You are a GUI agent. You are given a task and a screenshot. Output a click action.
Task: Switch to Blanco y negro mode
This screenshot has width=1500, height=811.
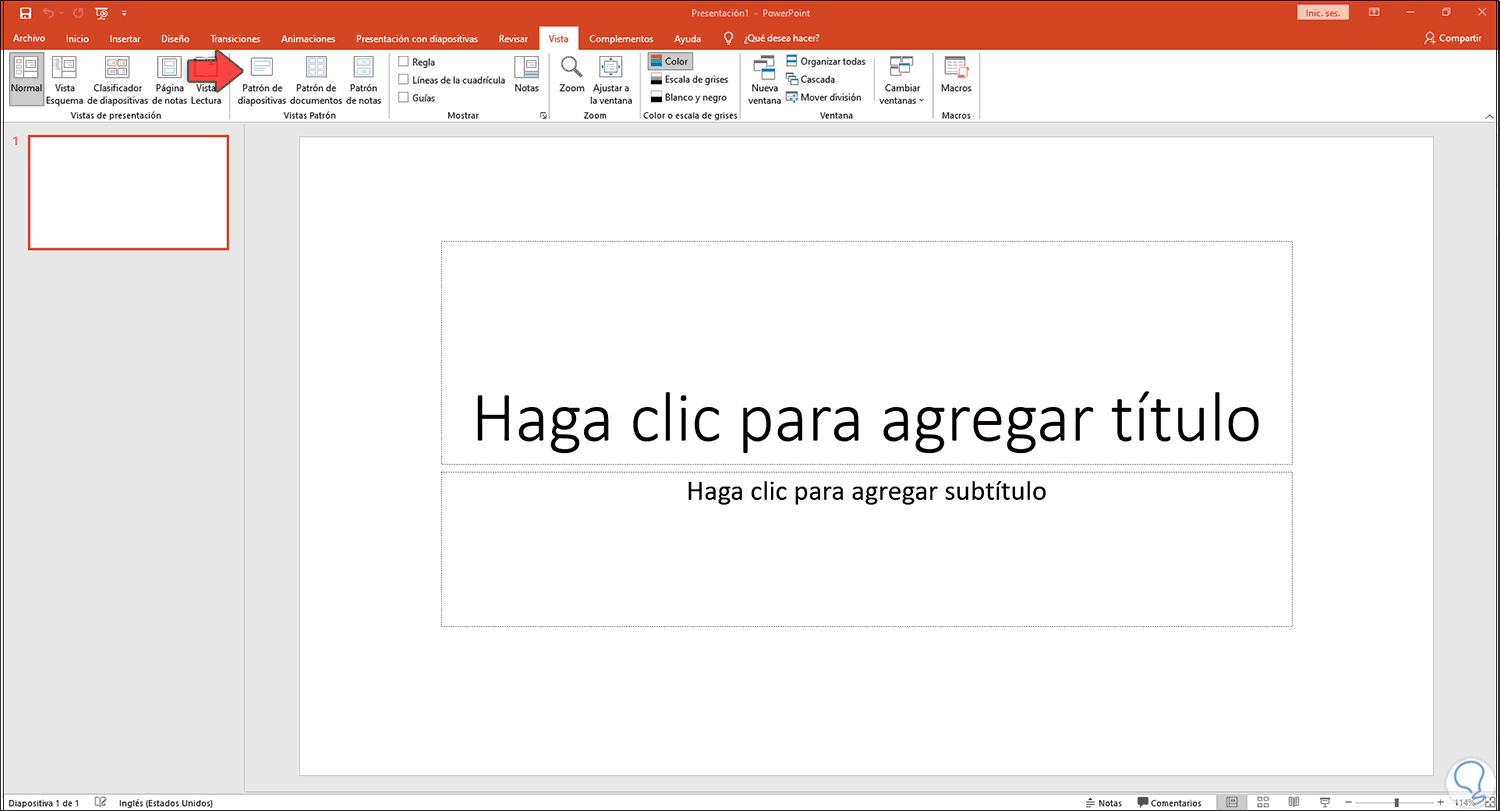pyautogui.click(x=688, y=98)
